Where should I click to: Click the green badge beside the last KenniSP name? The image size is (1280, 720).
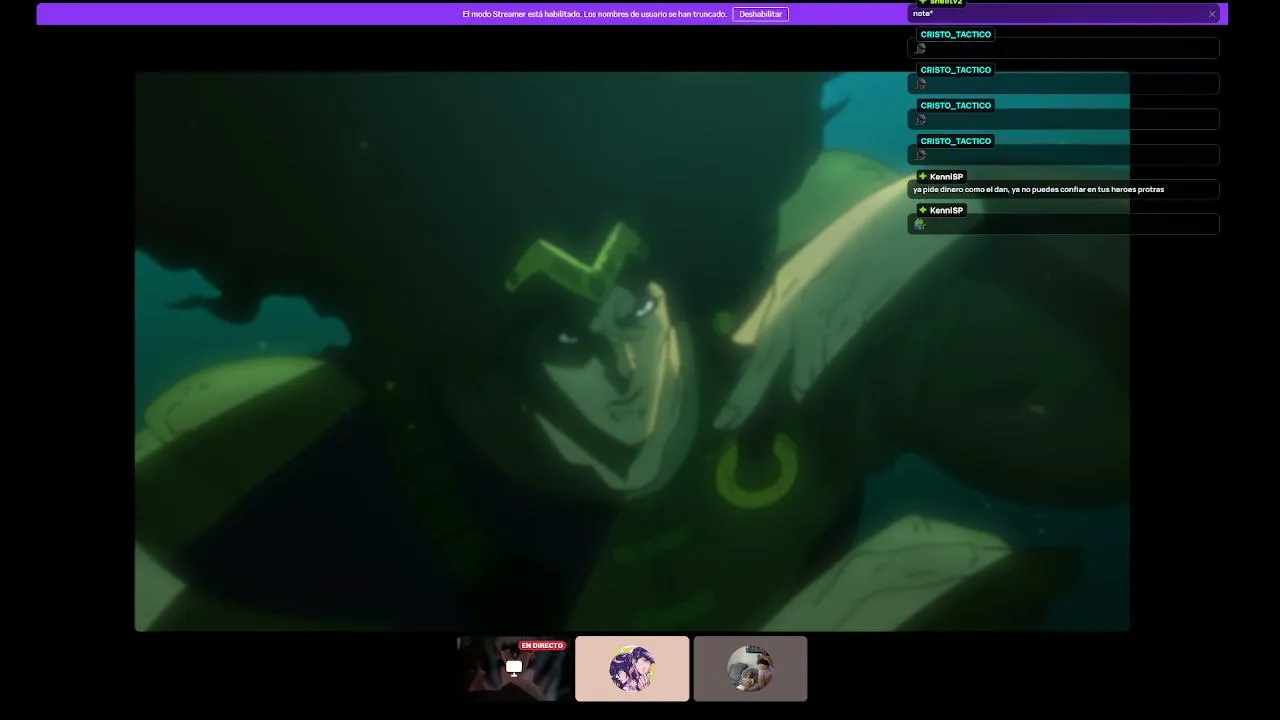click(923, 211)
